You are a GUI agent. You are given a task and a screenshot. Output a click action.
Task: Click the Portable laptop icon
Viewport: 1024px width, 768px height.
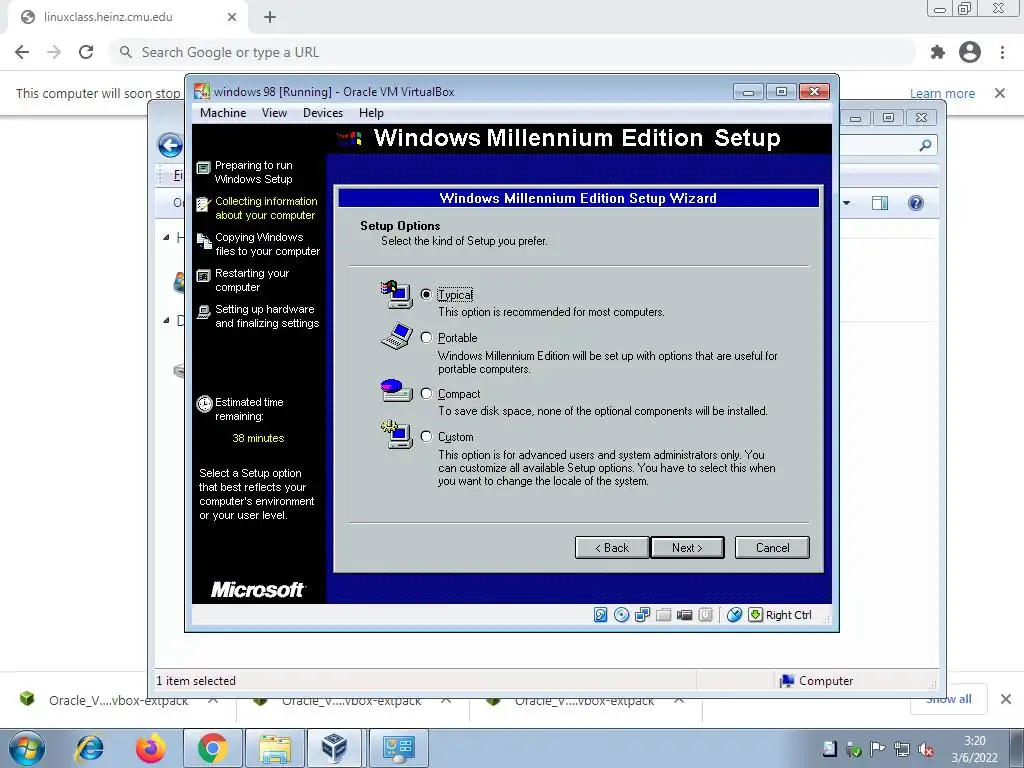tap(397, 336)
